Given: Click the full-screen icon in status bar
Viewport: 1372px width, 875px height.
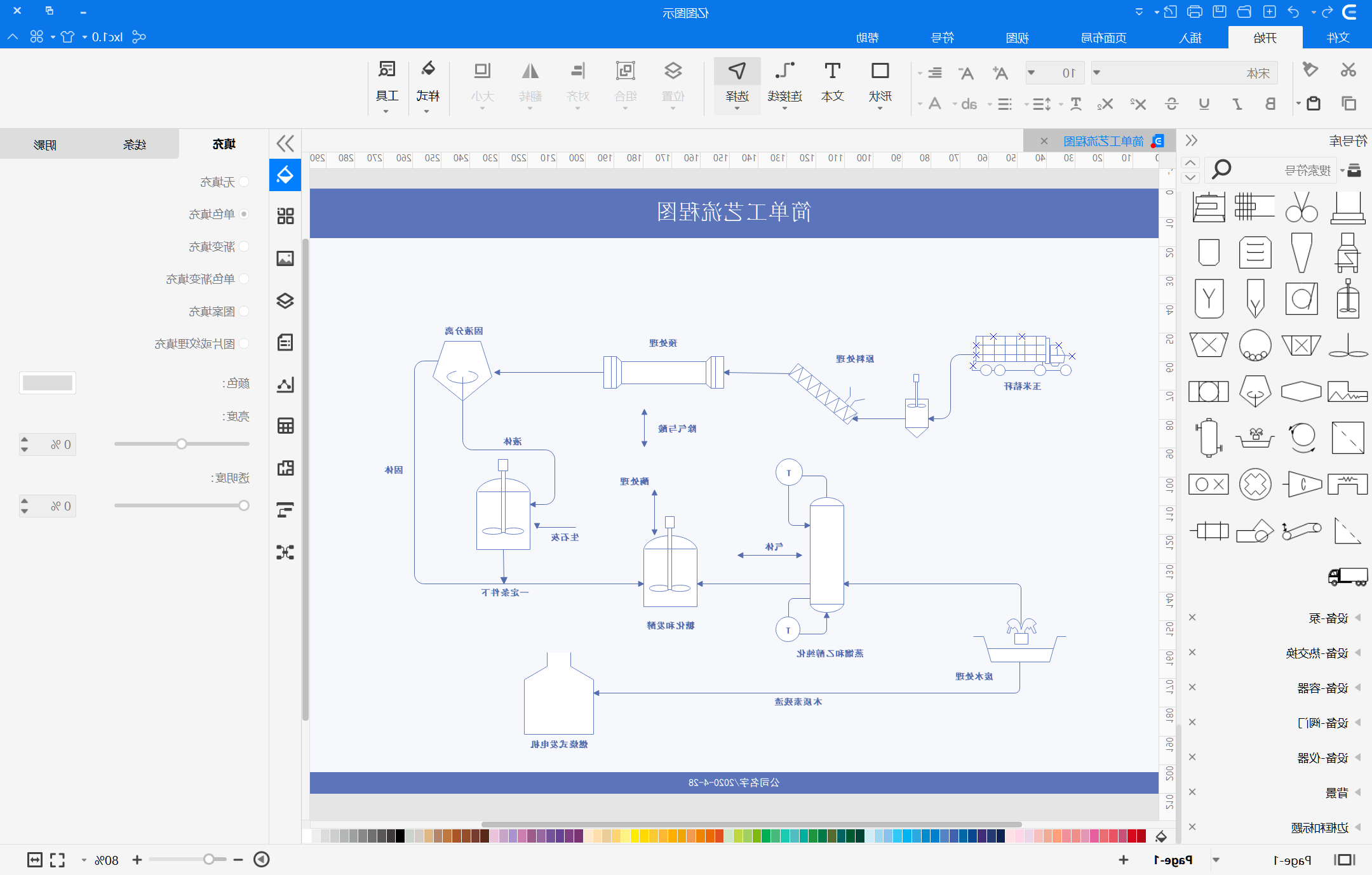Looking at the screenshot, I should click(x=58, y=860).
